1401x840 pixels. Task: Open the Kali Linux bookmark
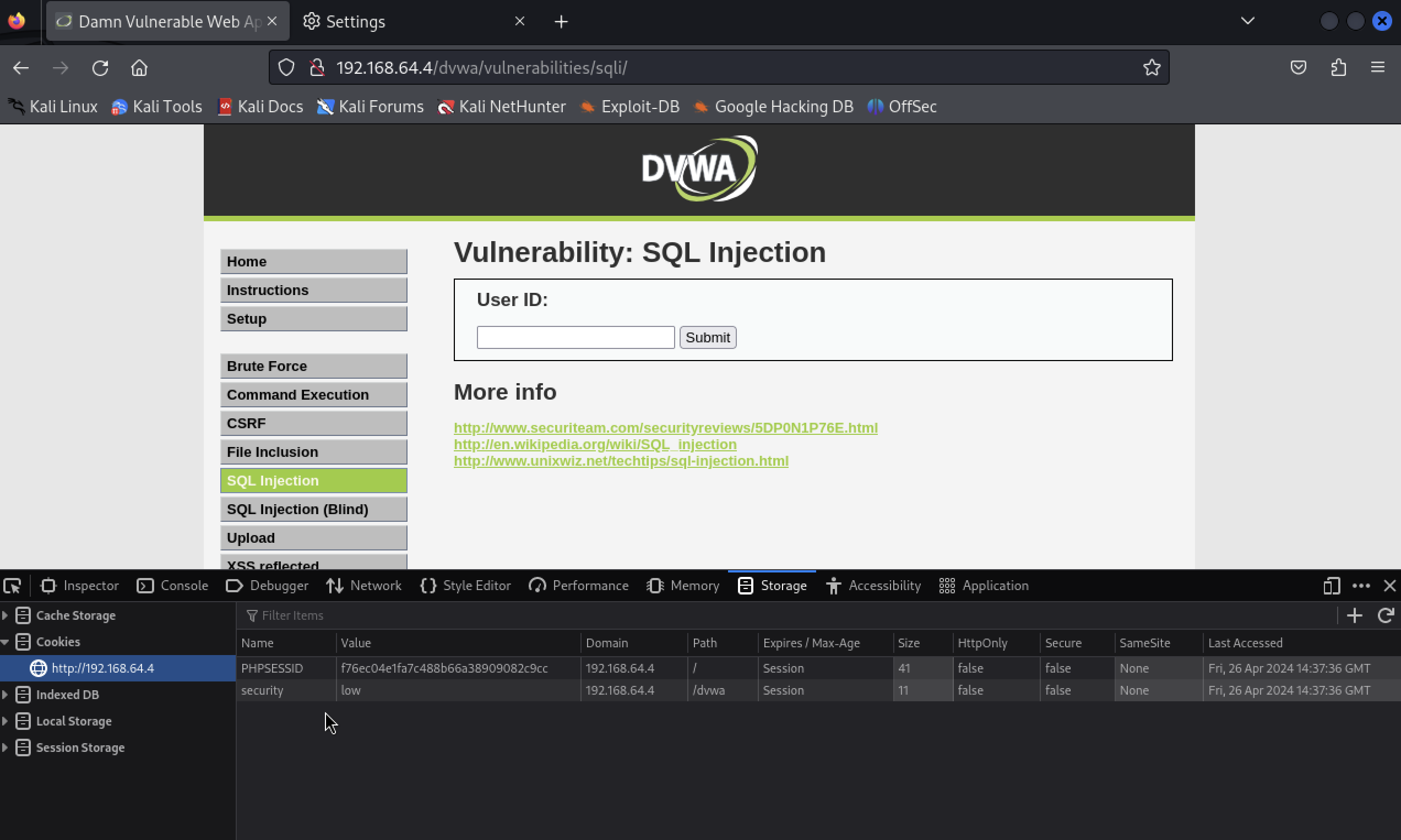53,106
